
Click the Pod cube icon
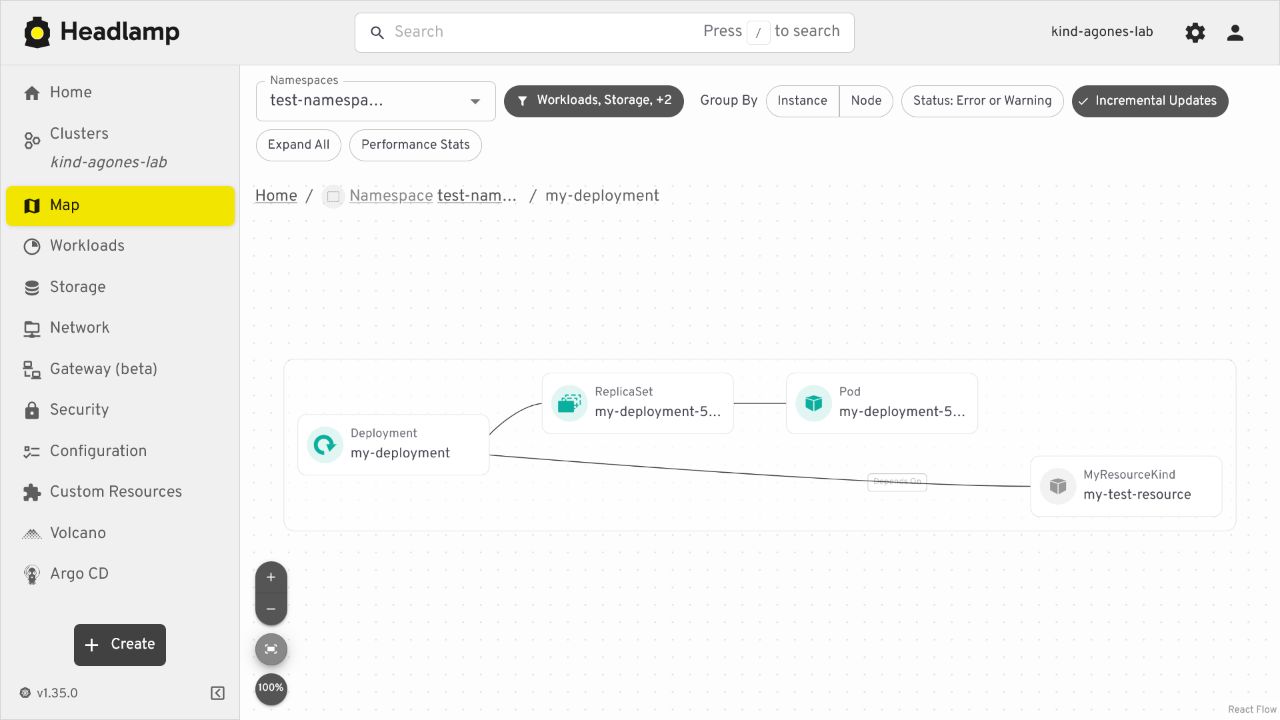click(x=813, y=403)
